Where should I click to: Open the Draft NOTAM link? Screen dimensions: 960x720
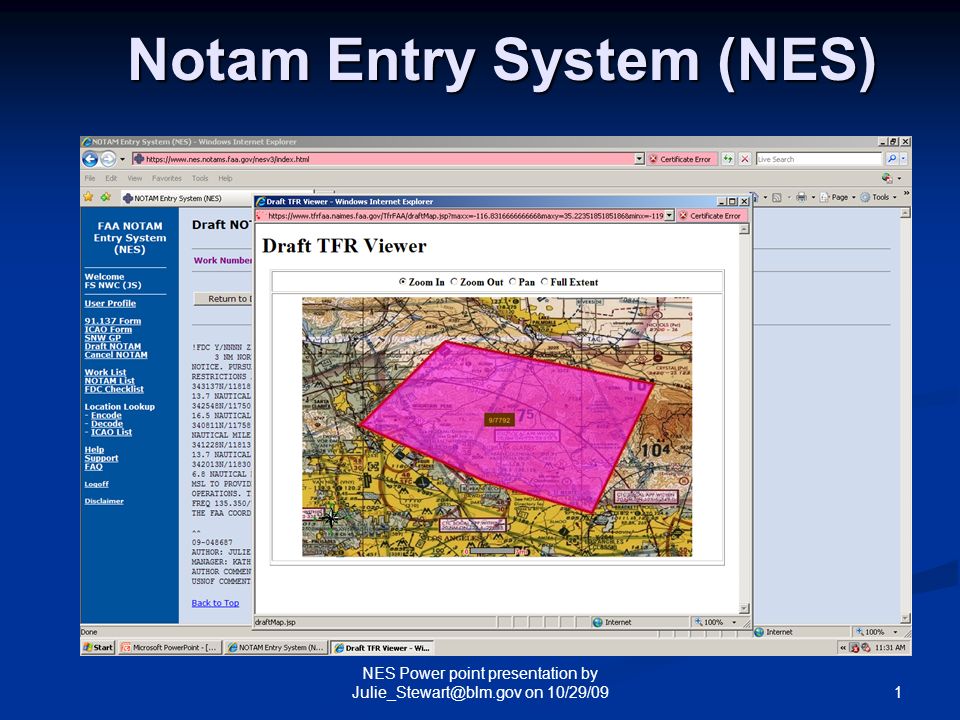(x=113, y=346)
